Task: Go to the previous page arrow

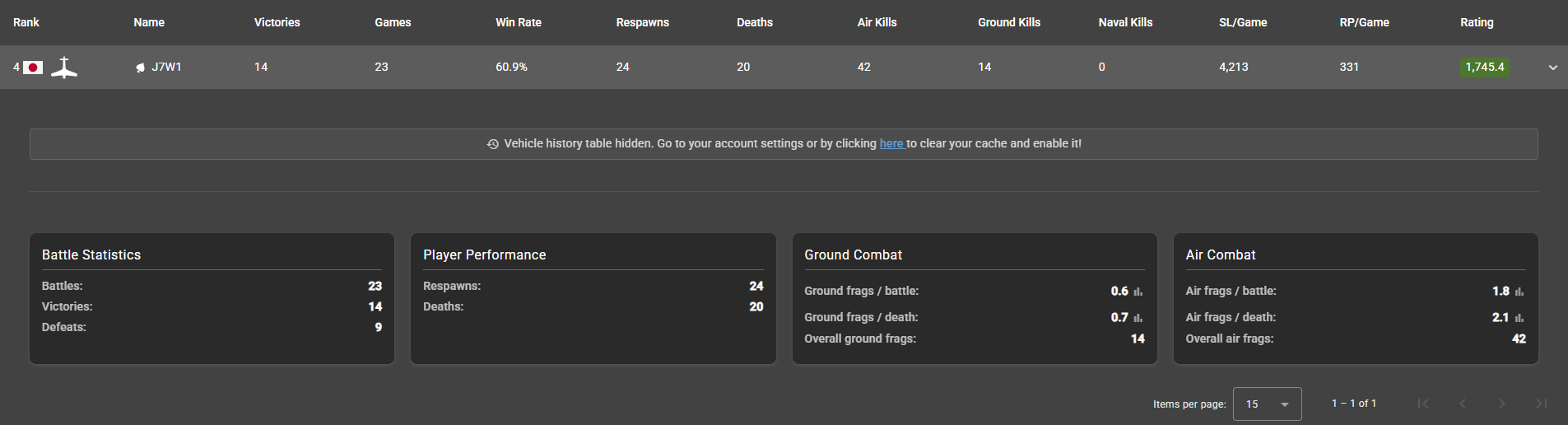Action: click(1463, 404)
